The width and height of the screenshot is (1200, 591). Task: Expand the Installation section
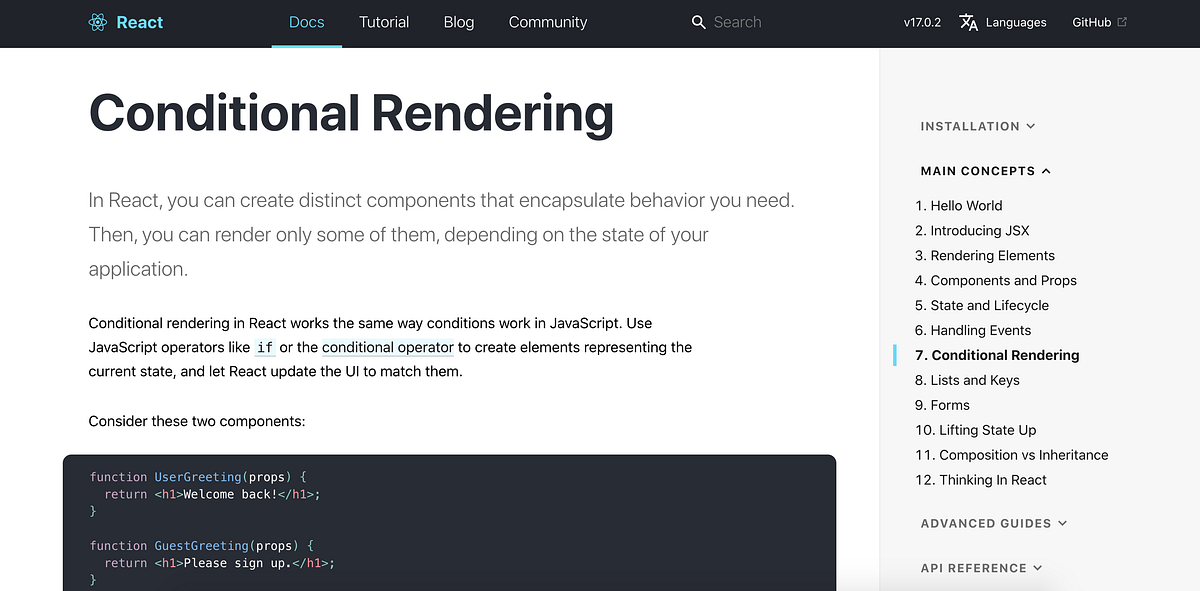pyautogui.click(x=977, y=126)
